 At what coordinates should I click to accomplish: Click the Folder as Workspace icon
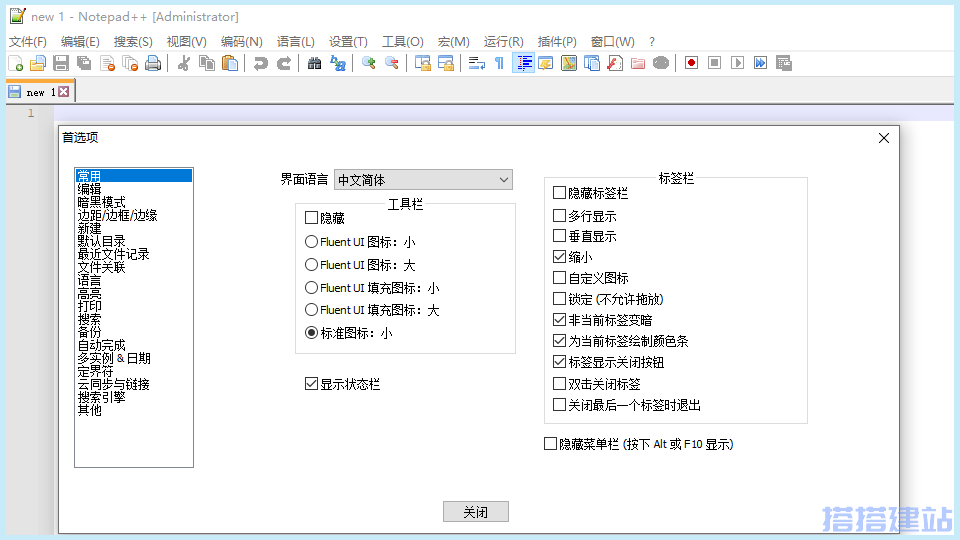tap(638, 63)
